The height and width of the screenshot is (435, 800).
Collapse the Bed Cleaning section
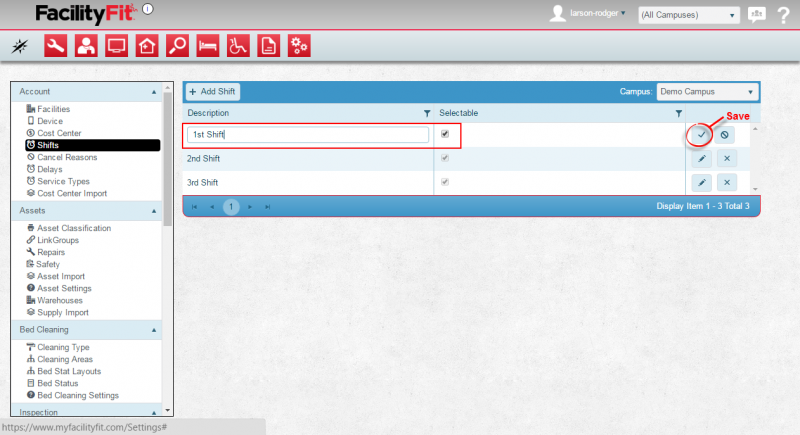click(154, 330)
